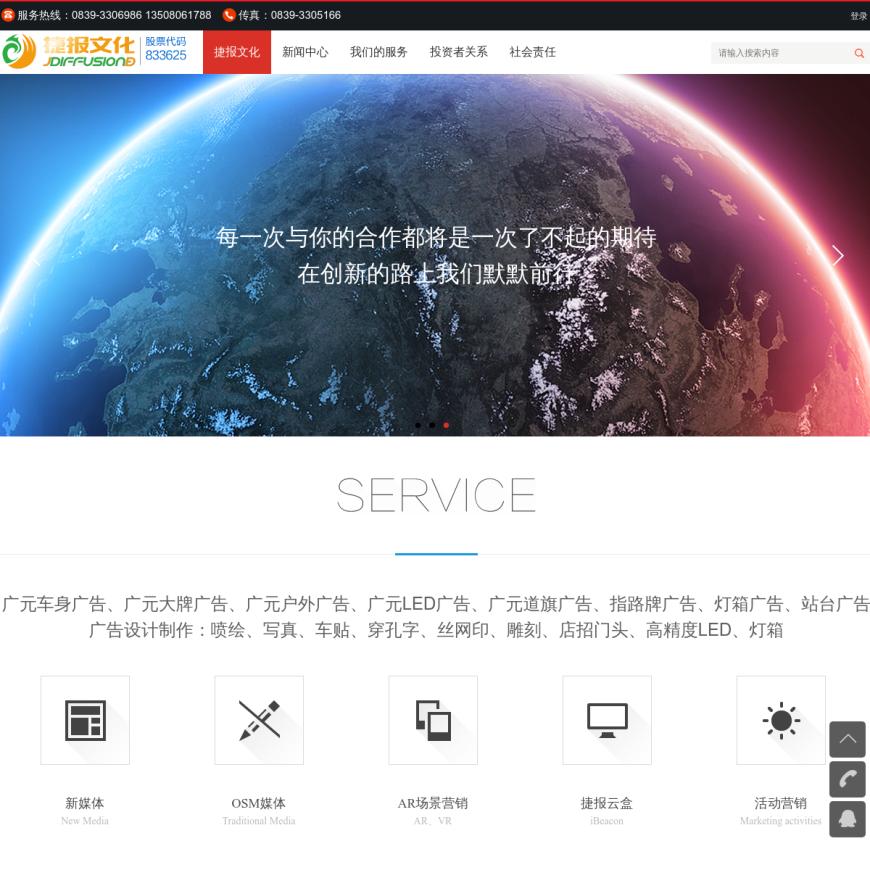Click the 新媒体 label link
The image size is (870, 870).
85,803
